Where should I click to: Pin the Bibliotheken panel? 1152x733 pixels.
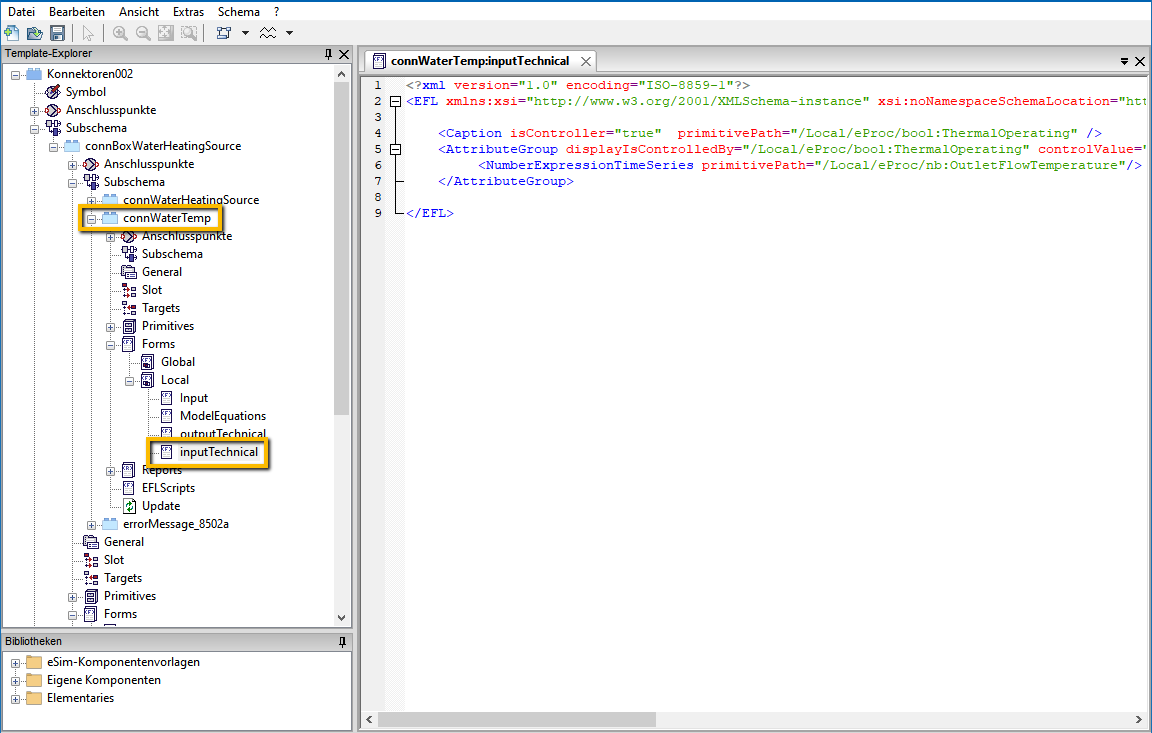[342, 642]
